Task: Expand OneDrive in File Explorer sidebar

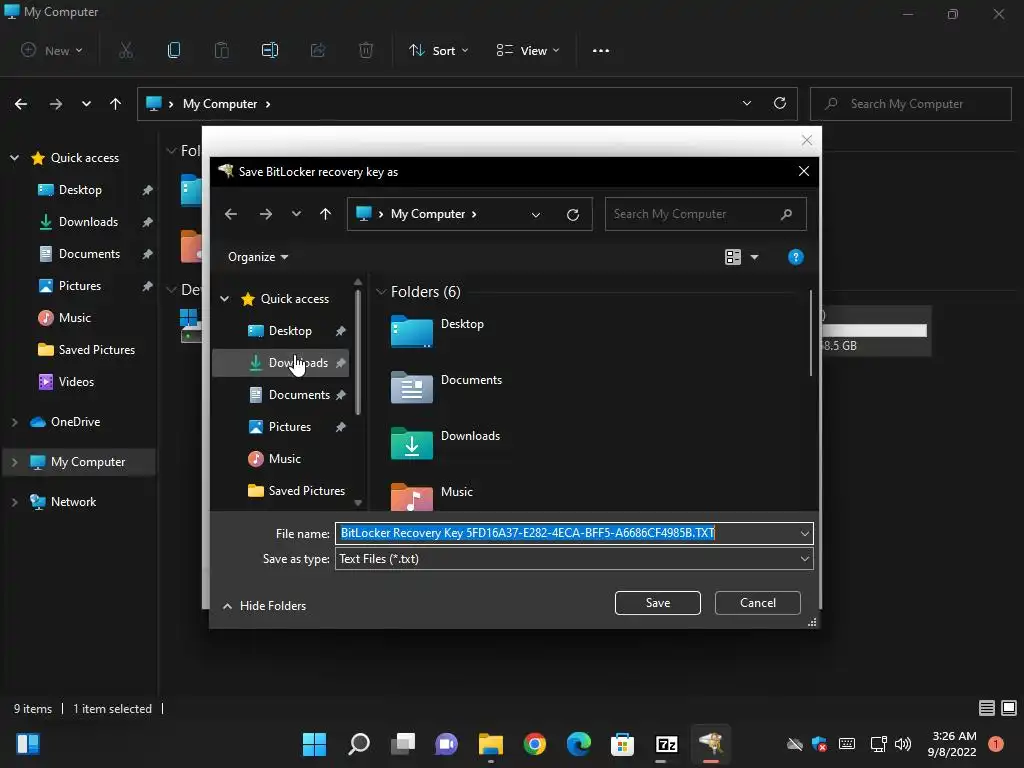Action: 14,422
